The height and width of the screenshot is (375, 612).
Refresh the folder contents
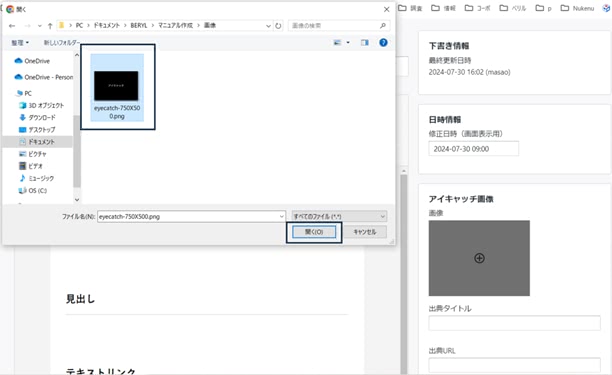(278, 26)
